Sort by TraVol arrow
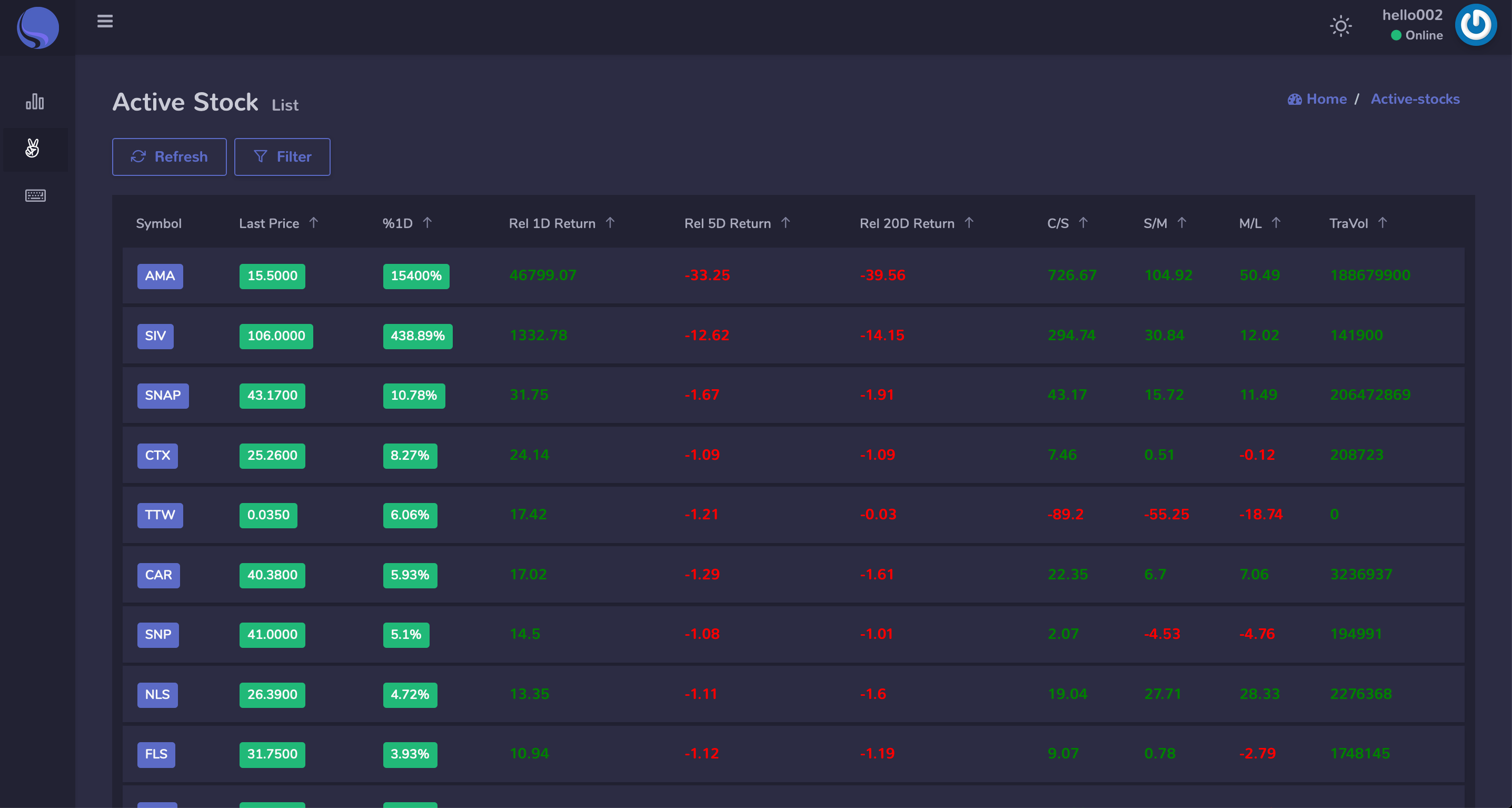Screen dimensions: 1512x808 pos(1382,223)
